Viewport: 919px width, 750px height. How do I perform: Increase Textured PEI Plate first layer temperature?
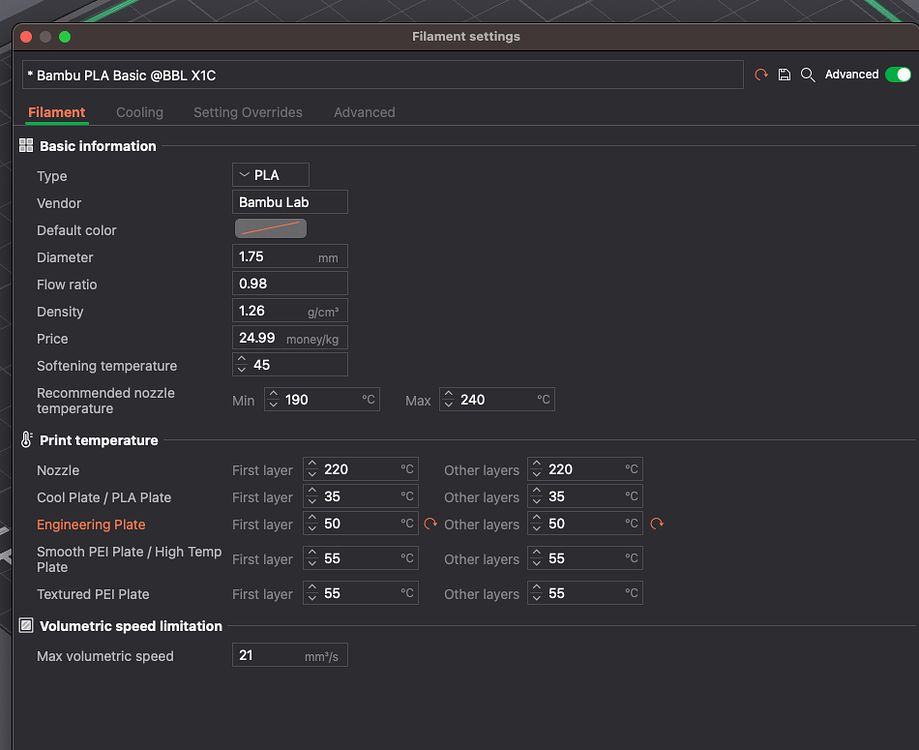coord(312,588)
